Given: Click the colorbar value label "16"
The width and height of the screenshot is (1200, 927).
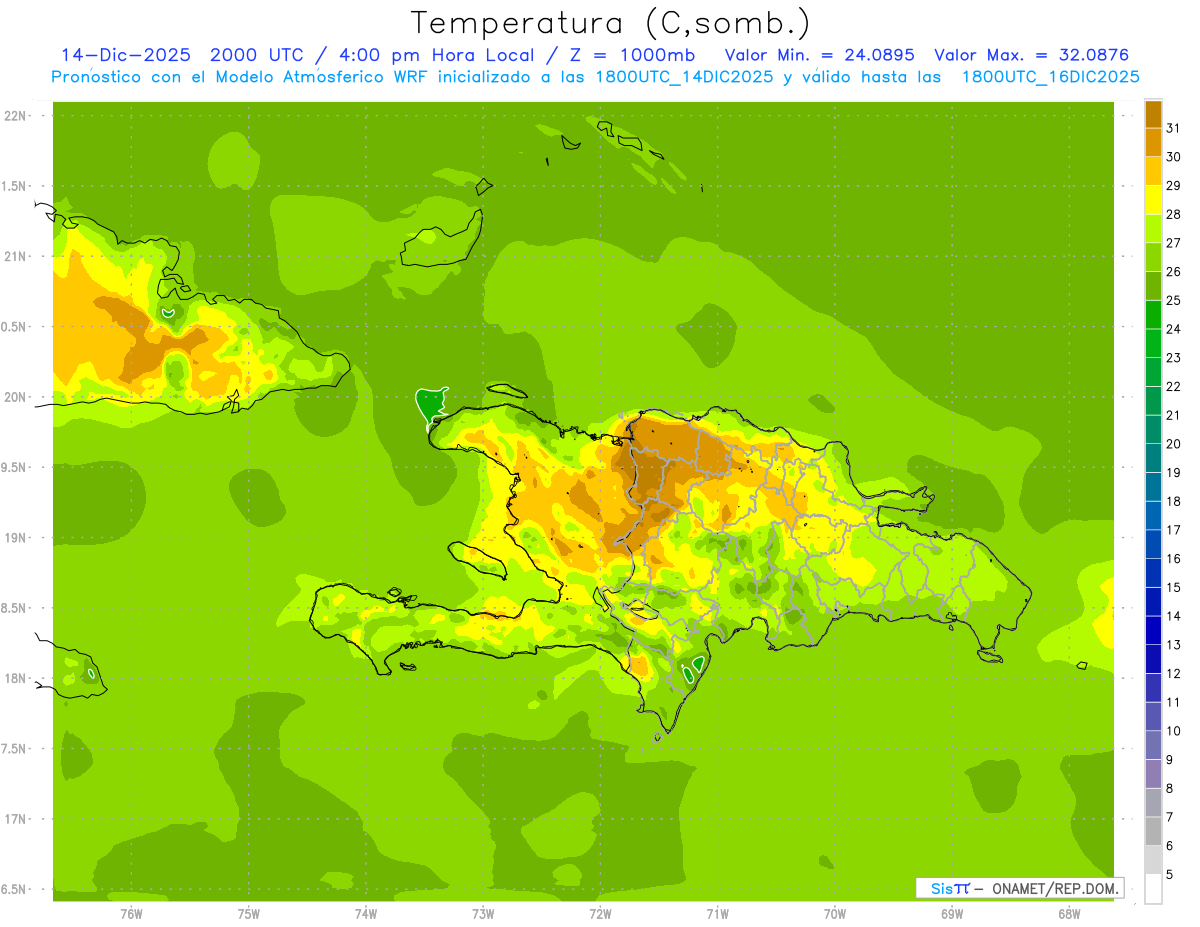Looking at the screenshot, I should pyautogui.click(x=1173, y=559).
